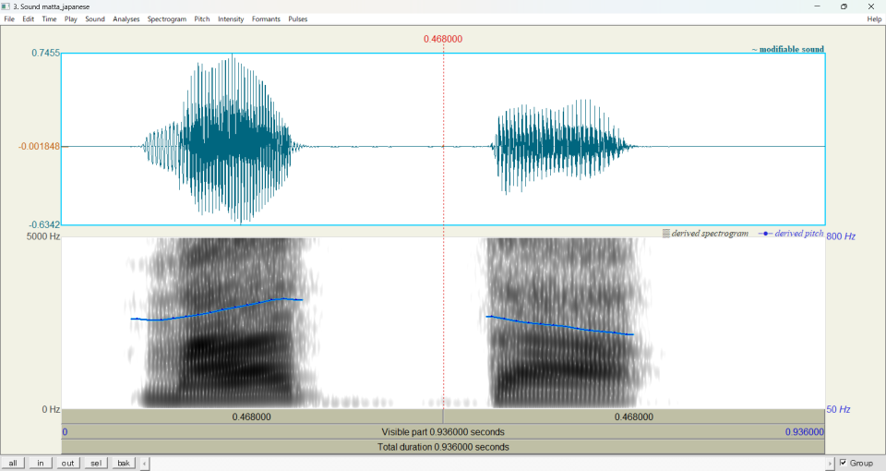The width and height of the screenshot is (886, 471).
Task: Click the 'sel' zoom button
Action: click(x=95, y=463)
